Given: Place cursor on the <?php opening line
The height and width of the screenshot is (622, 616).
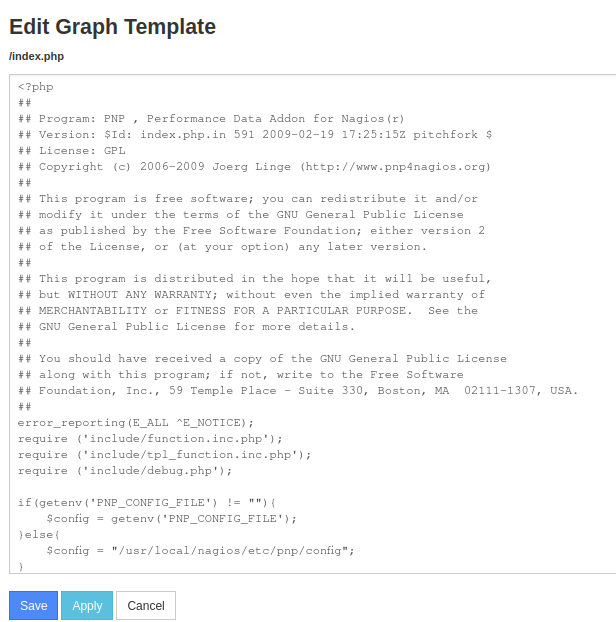Looking at the screenshot, I should (36, 86).
